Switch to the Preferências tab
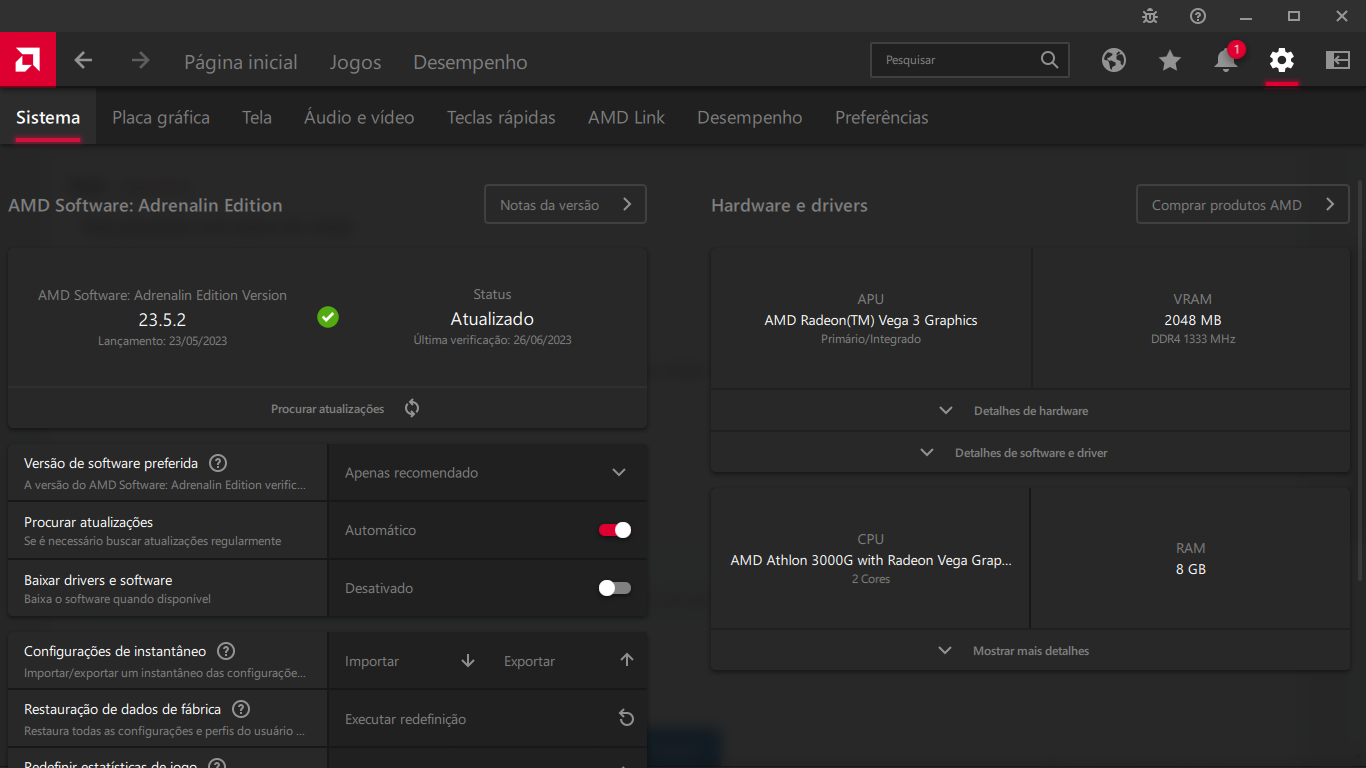This screenshot has height=768, width=1366. pyautogui.click(x=882, y=117)
